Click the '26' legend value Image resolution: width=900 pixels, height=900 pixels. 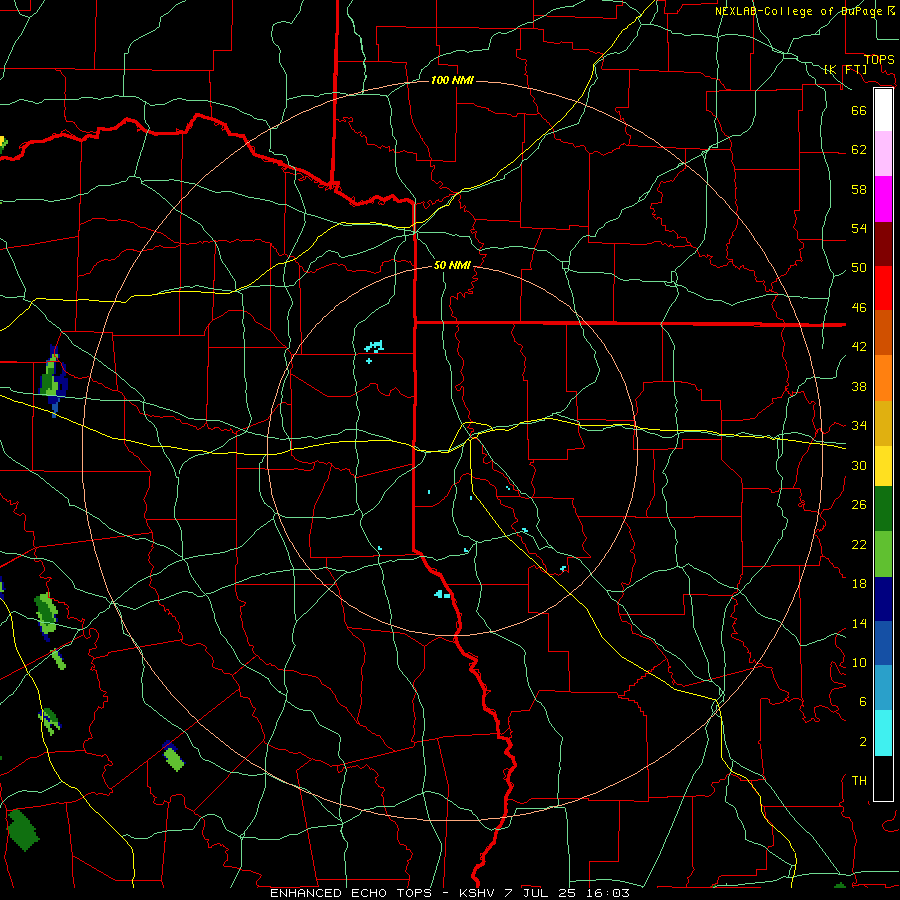click(859, 505)
